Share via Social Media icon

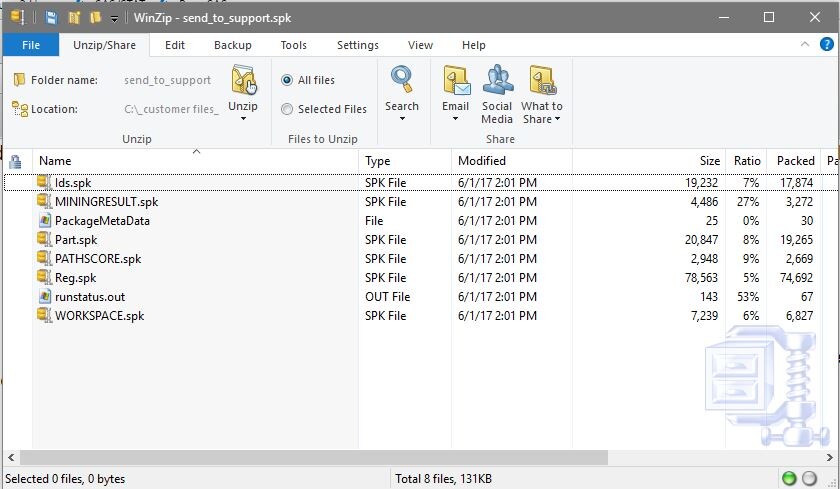pos(497,82)
